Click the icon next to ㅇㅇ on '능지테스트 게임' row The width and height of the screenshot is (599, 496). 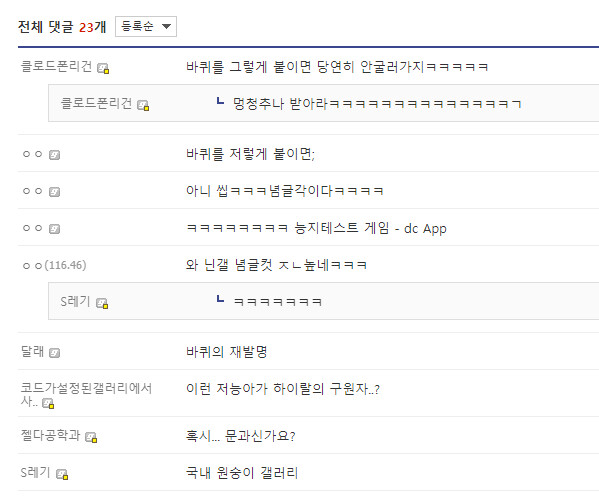[x=54, y=229]
